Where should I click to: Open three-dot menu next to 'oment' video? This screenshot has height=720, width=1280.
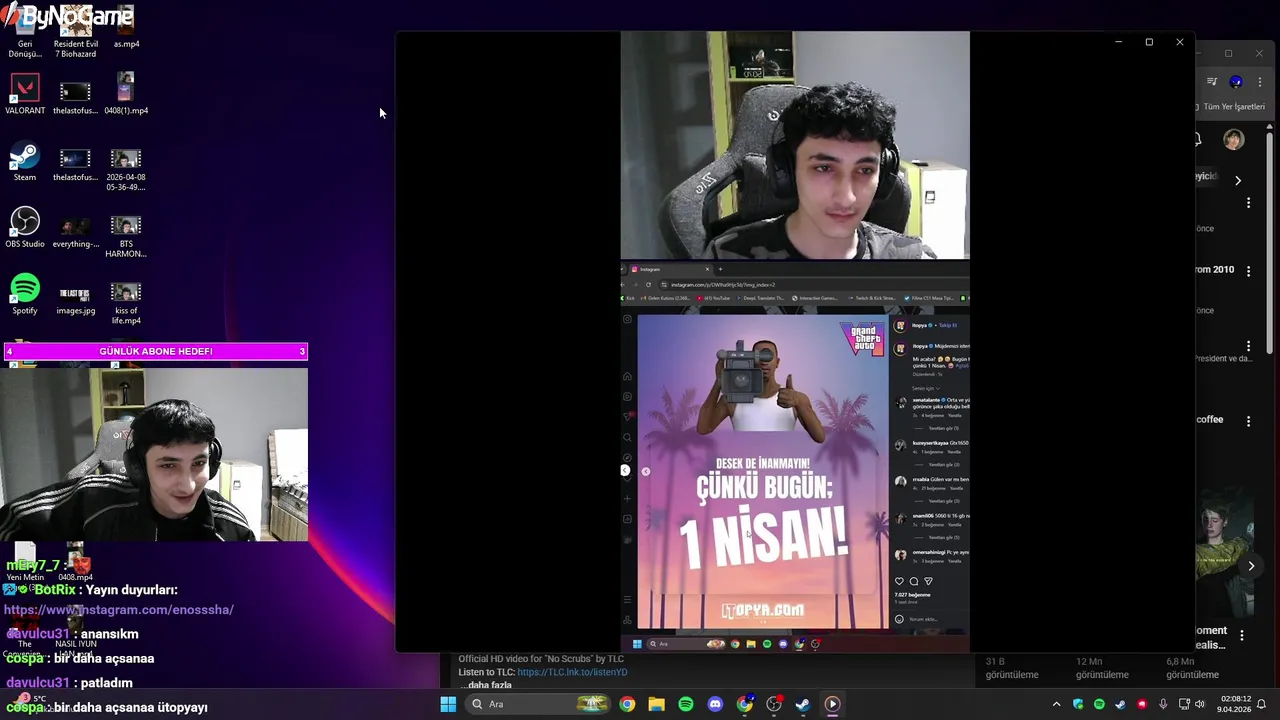click(x=1242, y=635)
